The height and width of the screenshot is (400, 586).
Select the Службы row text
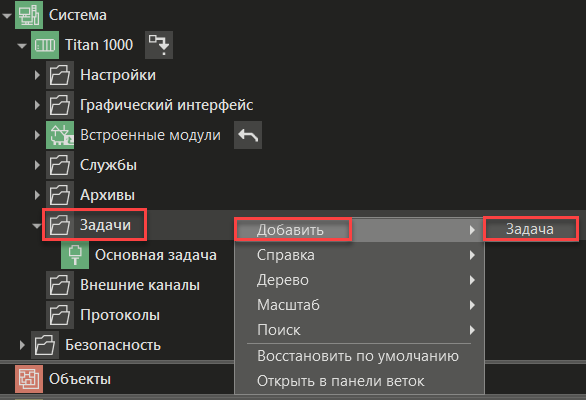pos(108,165)
